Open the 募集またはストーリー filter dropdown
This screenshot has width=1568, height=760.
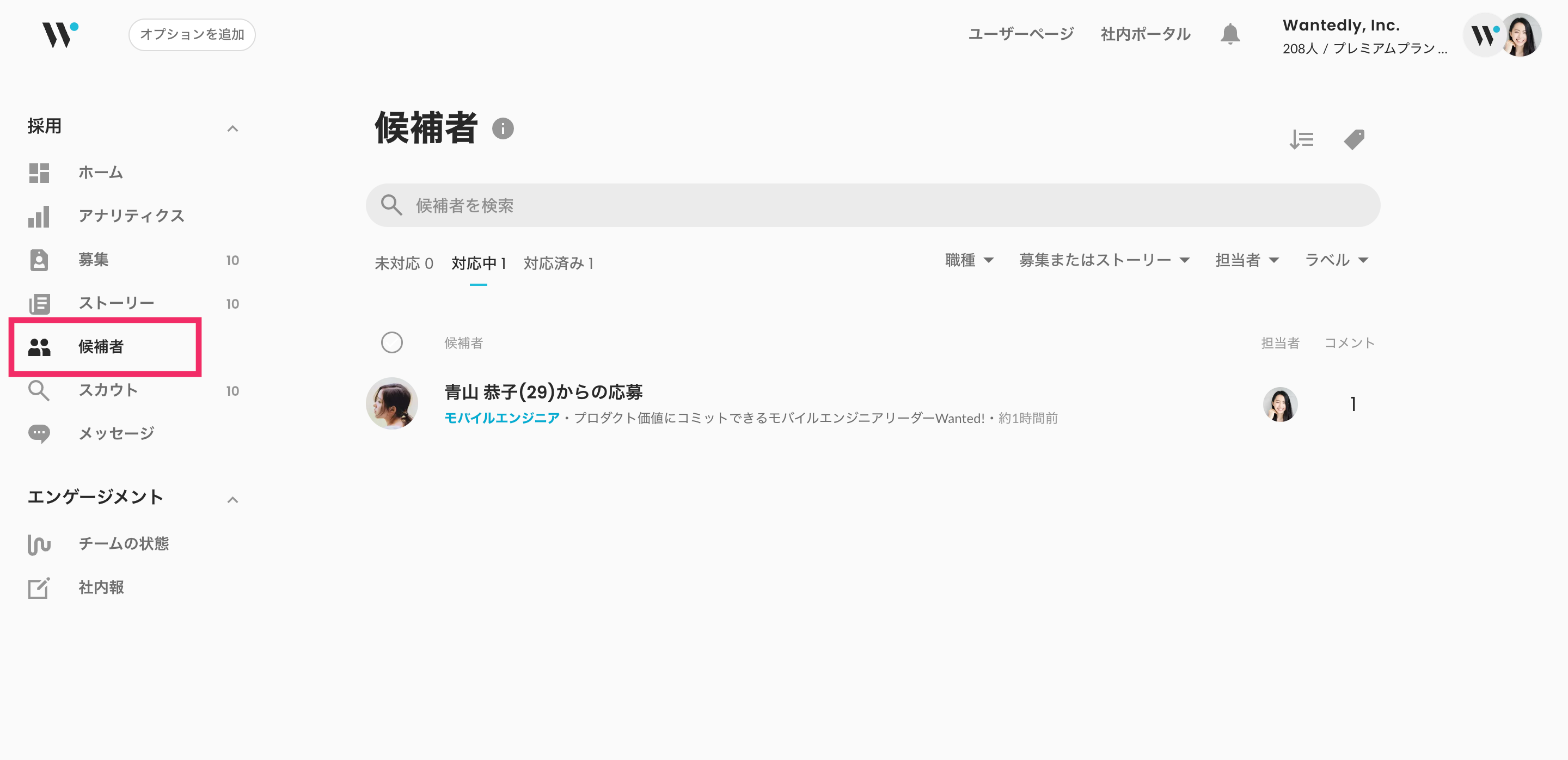pos(1104,260)
